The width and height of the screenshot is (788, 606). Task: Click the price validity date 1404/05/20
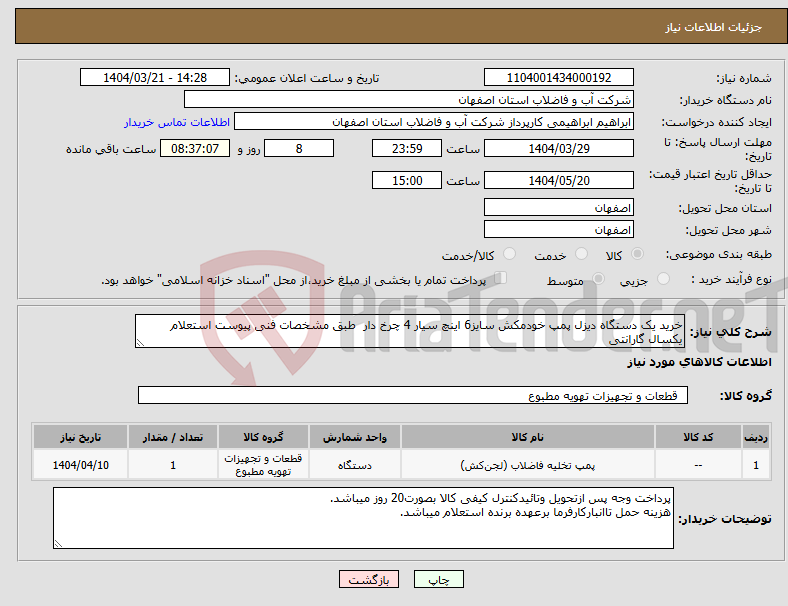pos(559,180)
